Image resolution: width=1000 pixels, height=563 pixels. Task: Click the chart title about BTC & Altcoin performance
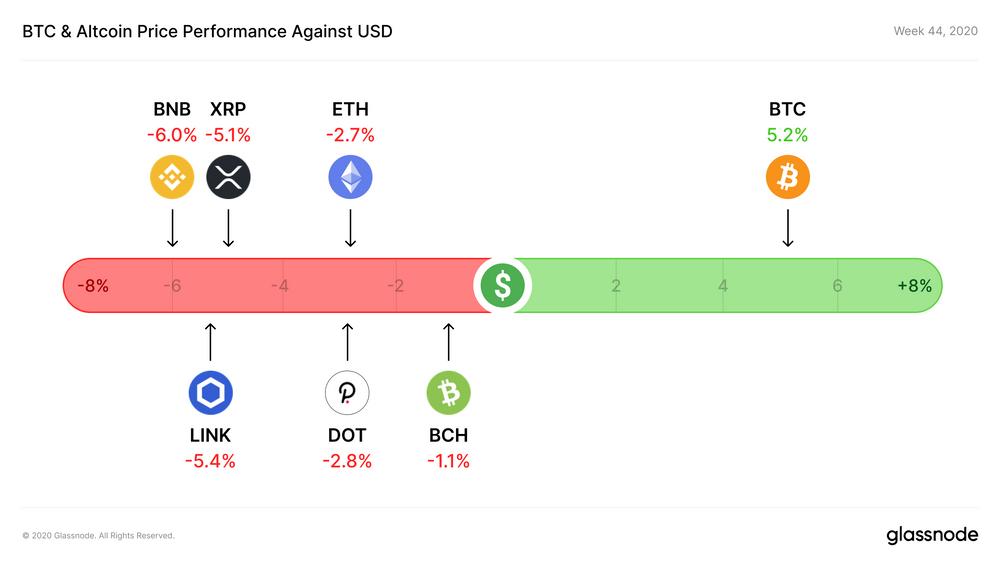pos(207,31)
